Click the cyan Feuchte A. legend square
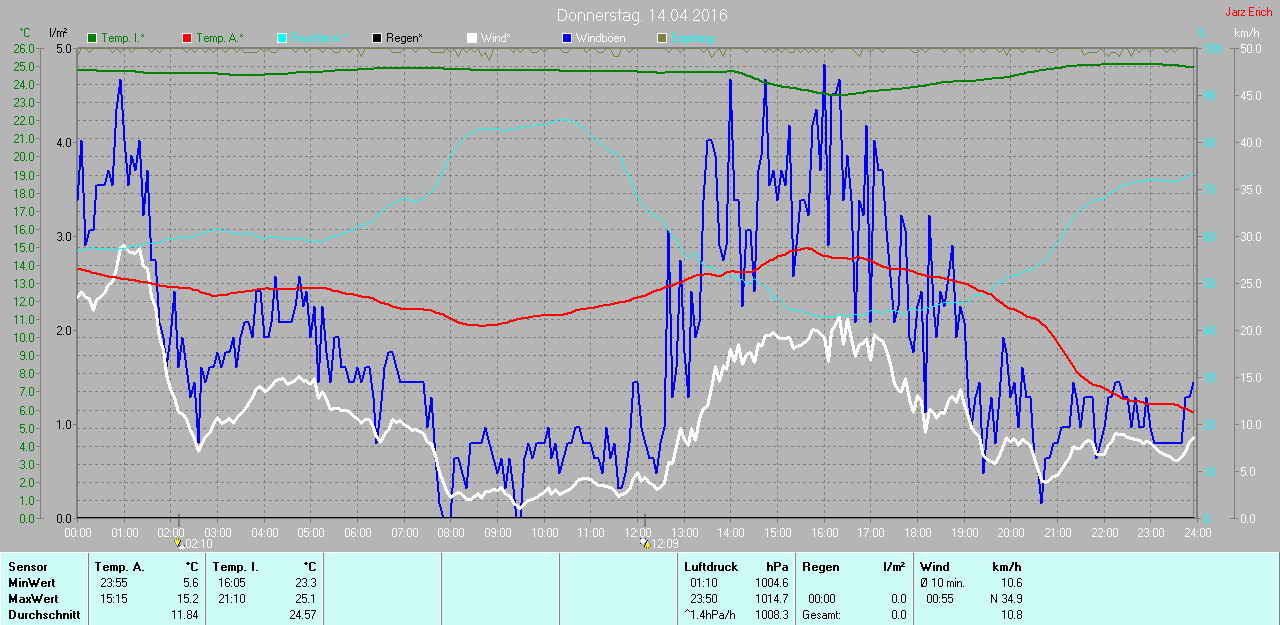This screenshot has width=1280, height=625. pos(282,38)
